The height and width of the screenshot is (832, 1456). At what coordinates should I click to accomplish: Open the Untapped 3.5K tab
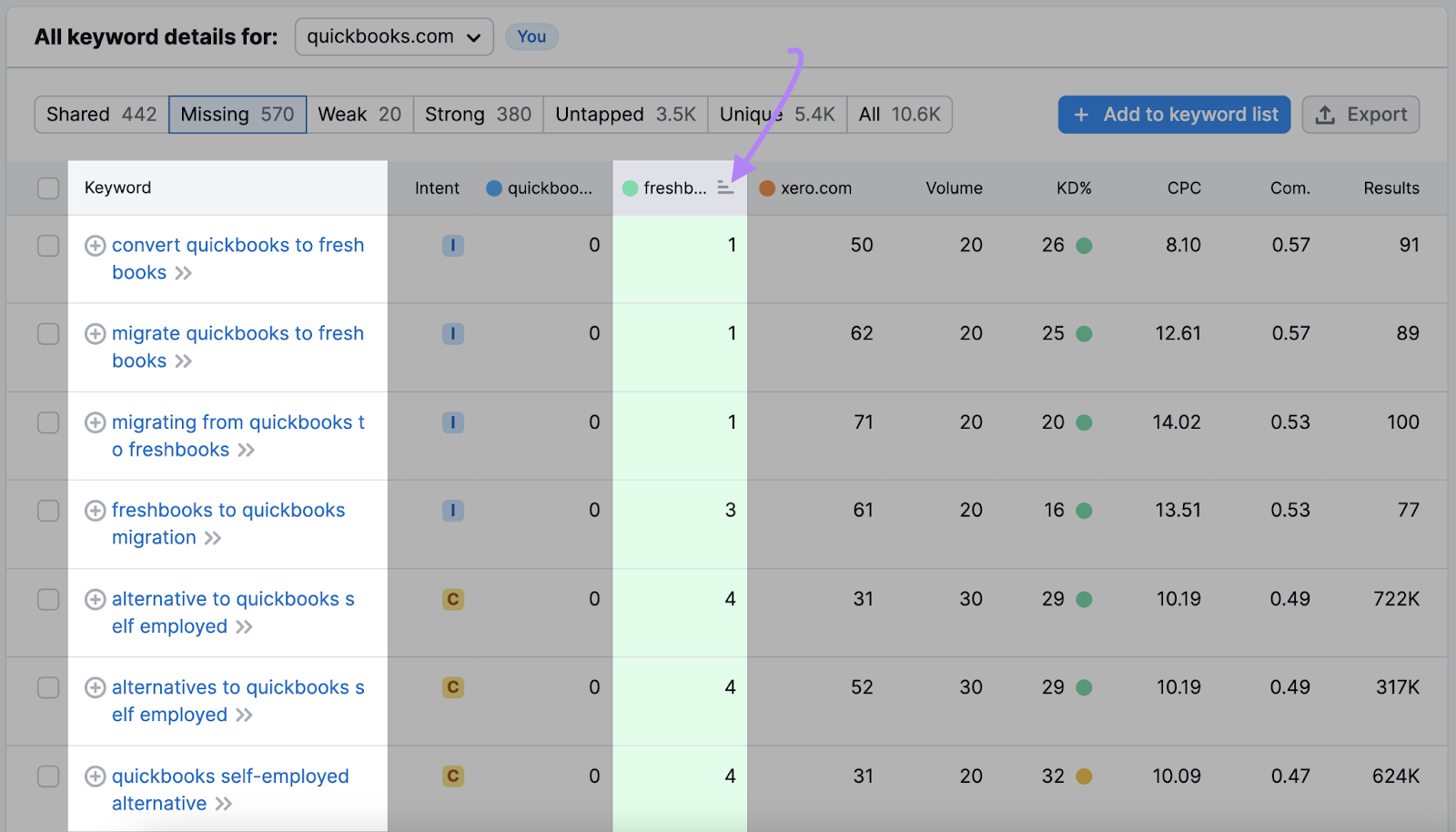(x=626, y=115)
